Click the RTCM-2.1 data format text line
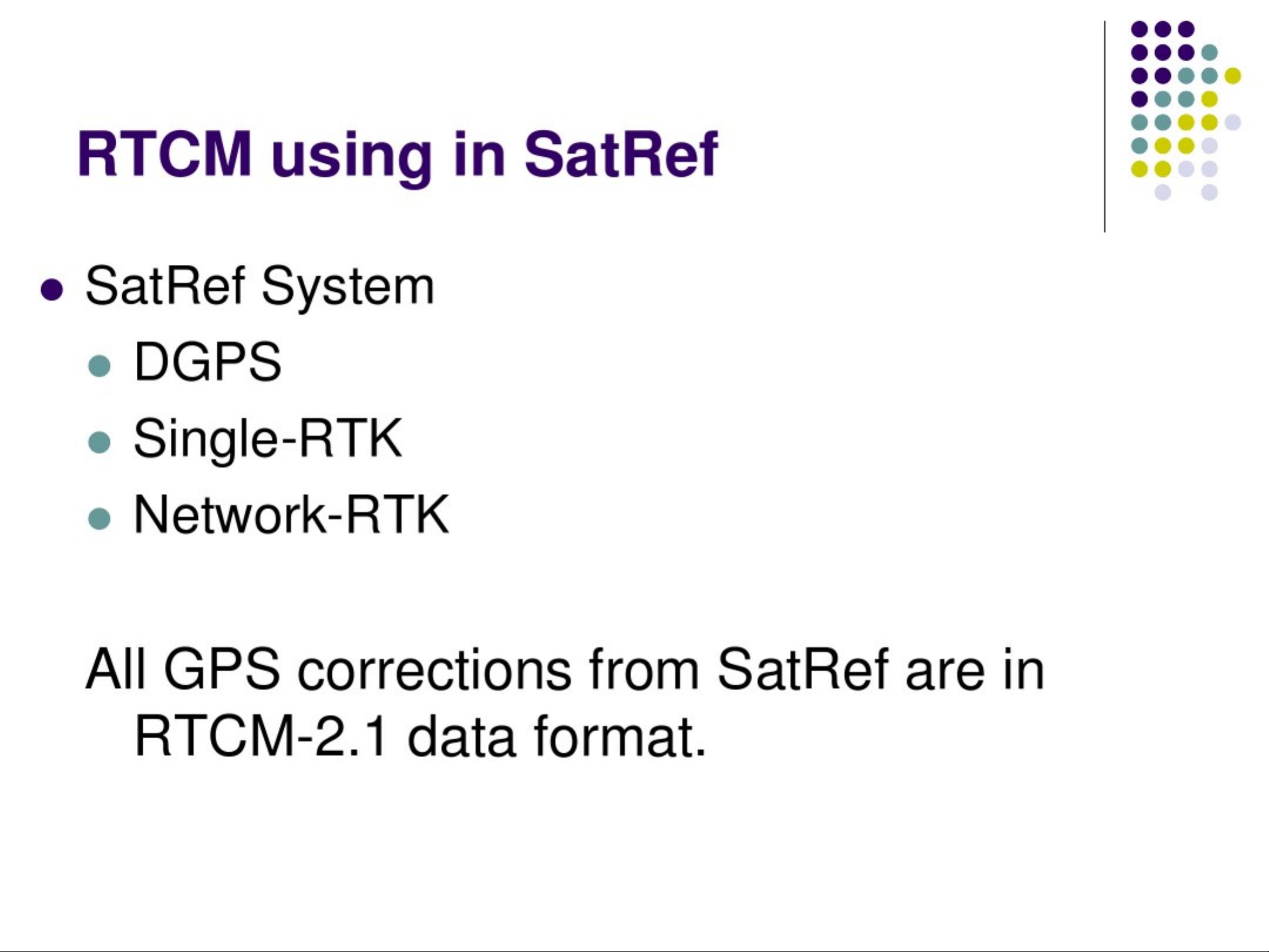The width and height of the screenshot is (1269, 952). pos(420,736)
